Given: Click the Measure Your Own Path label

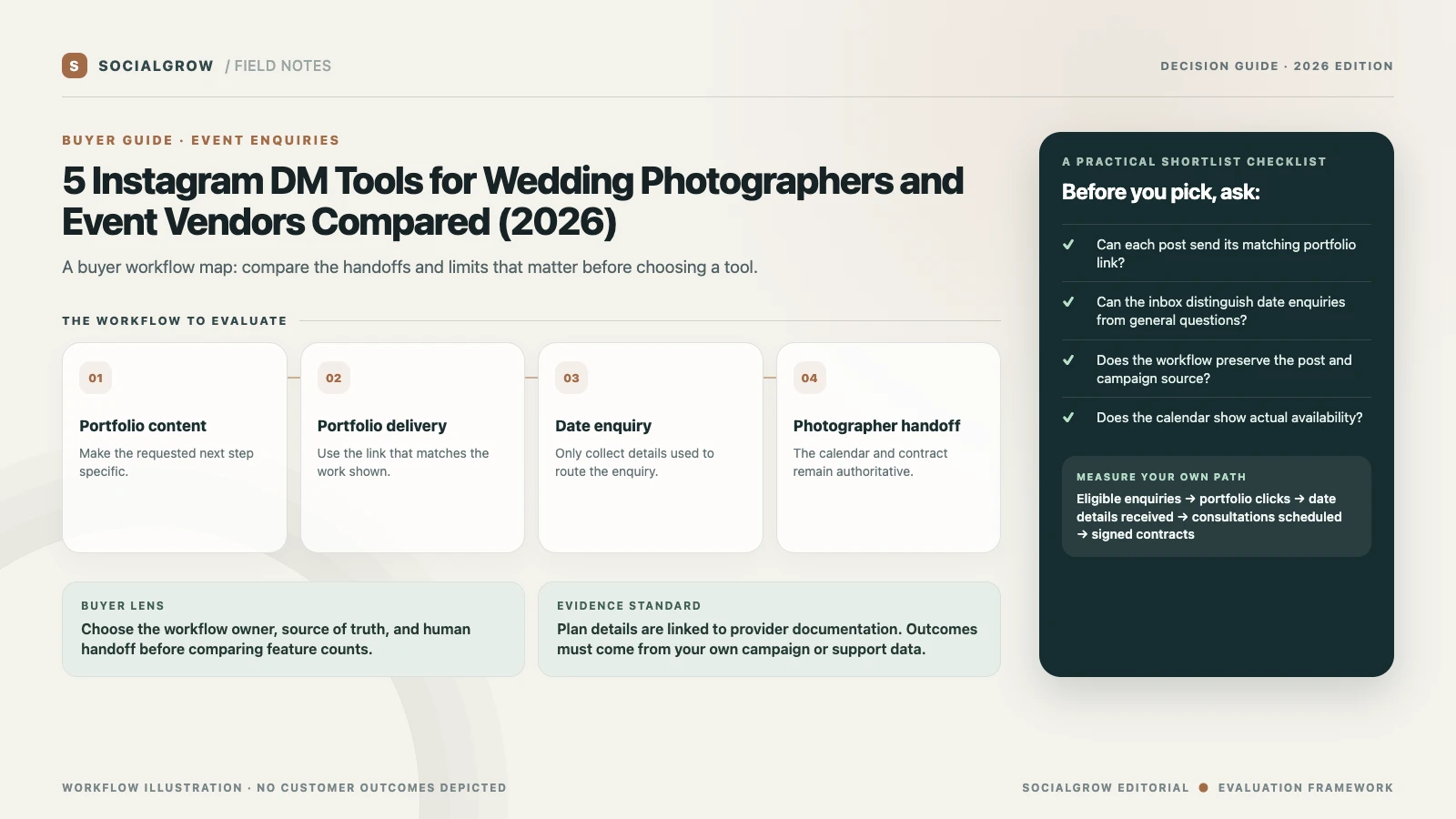Looking at the screenshot, I should (1161, 477).
